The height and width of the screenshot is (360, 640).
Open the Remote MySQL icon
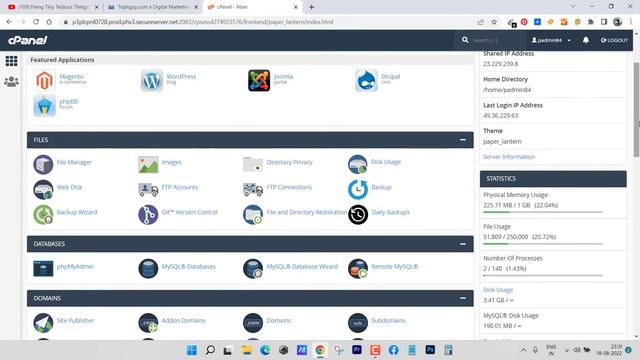358,269
